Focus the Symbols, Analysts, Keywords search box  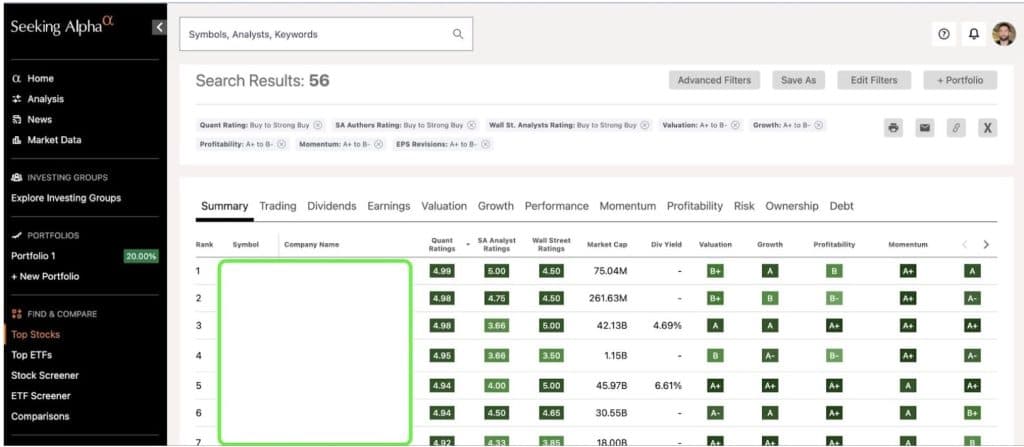pyautogui.click(x=326, y=34)
